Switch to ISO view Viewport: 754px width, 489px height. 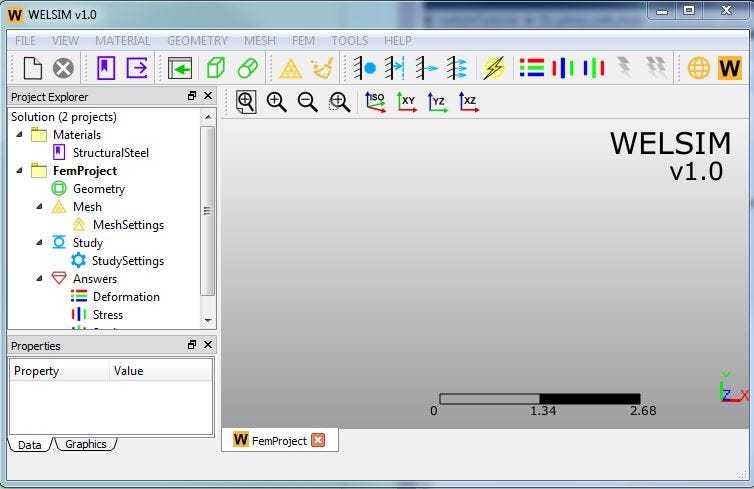click(x=375, y=102)
